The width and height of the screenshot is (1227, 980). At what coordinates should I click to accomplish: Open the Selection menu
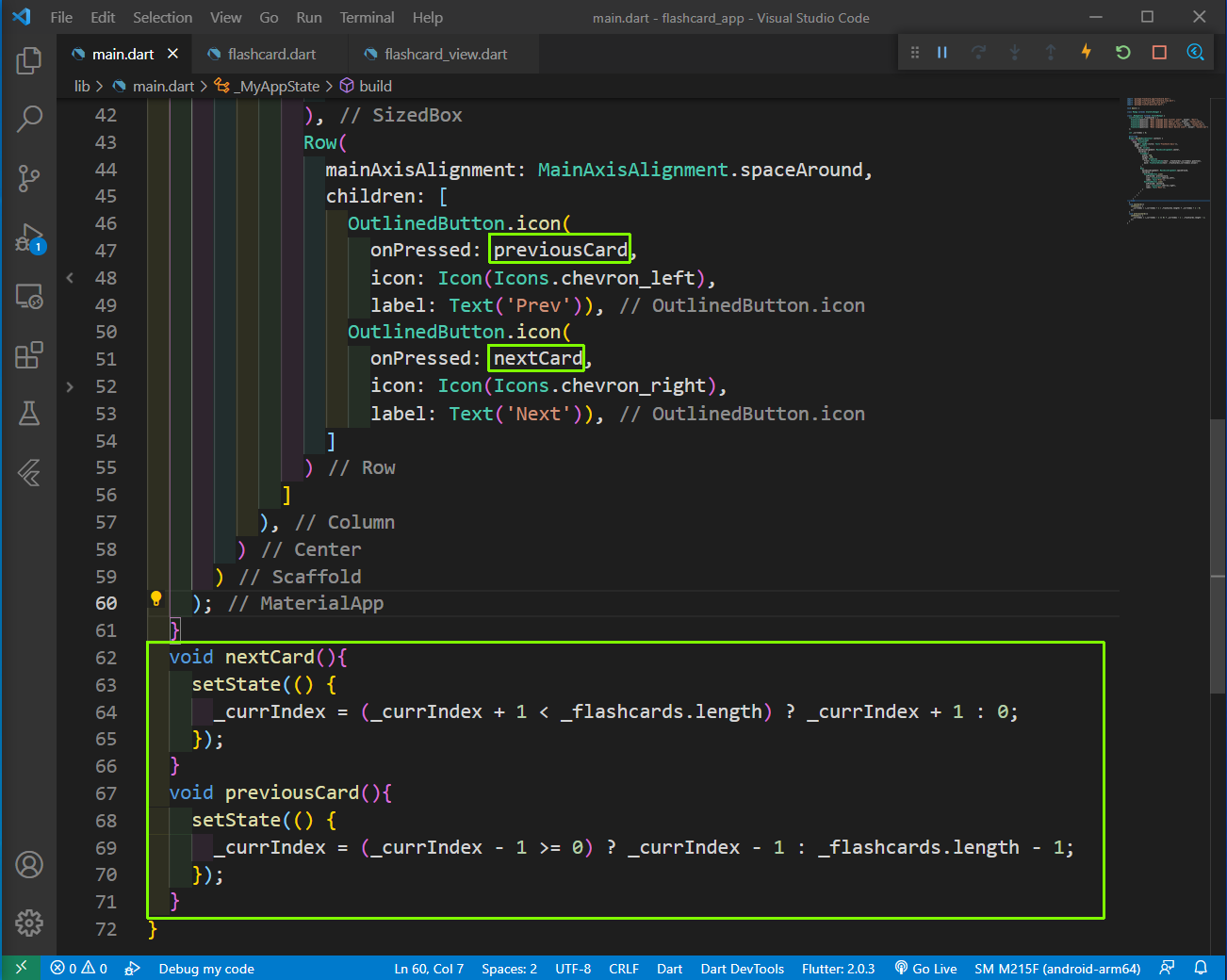pyautogui.click(x=162, y=17)
